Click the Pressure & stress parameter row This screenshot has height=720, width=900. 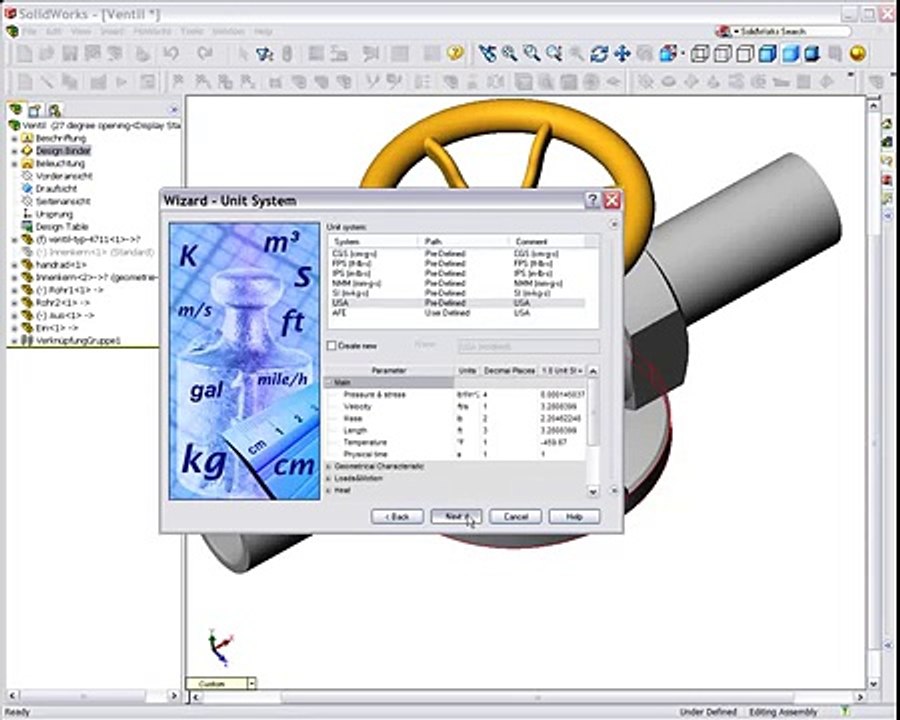(456, 394)
